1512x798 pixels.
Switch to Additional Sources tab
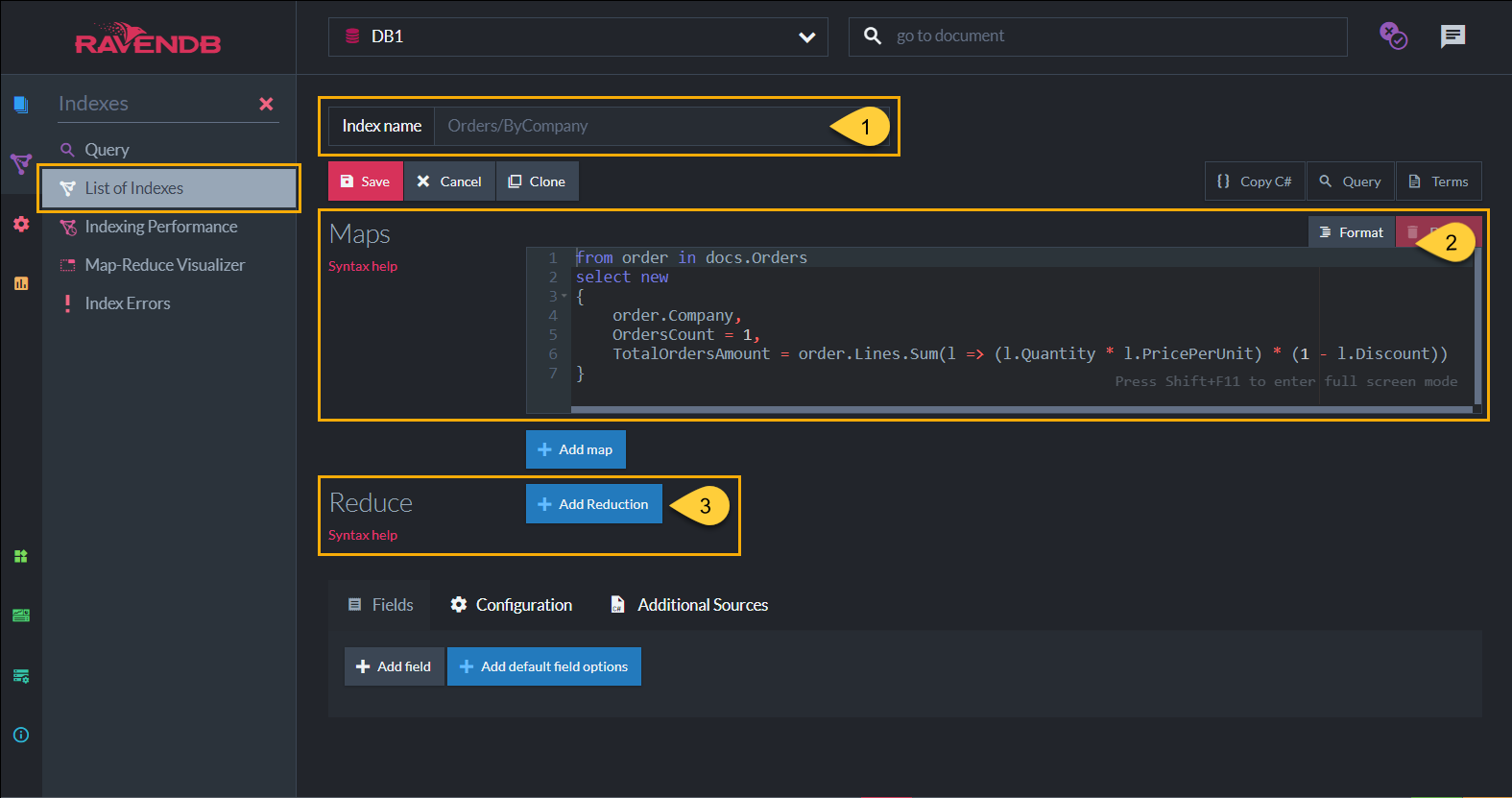[689, 605]
